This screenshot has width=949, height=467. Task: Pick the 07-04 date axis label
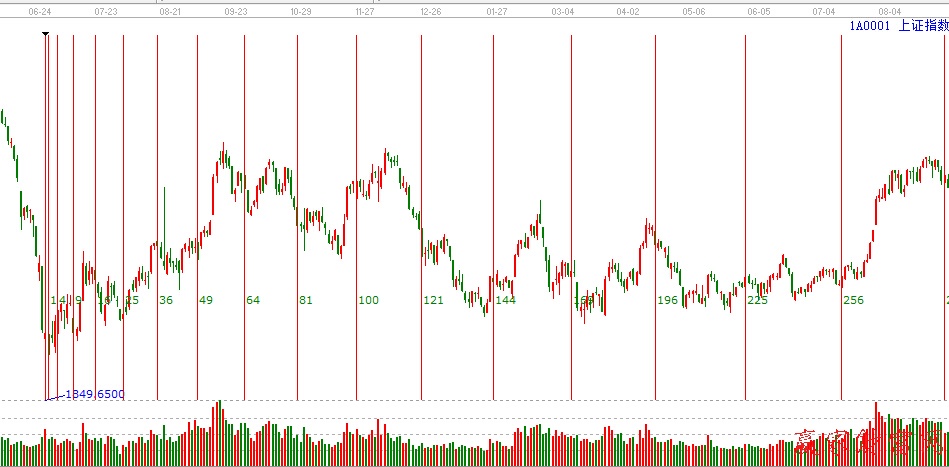(824, 12)
